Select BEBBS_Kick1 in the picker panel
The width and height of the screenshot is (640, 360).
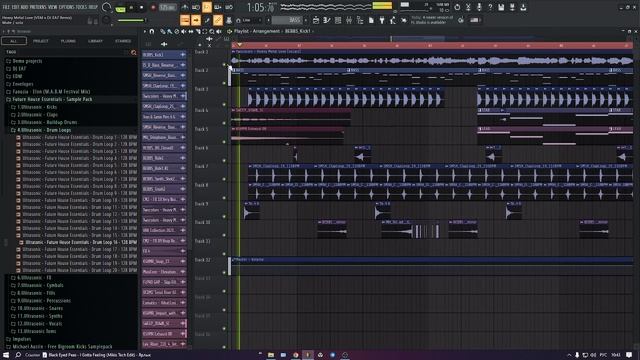pyautogui.click(x=164, y=55)
